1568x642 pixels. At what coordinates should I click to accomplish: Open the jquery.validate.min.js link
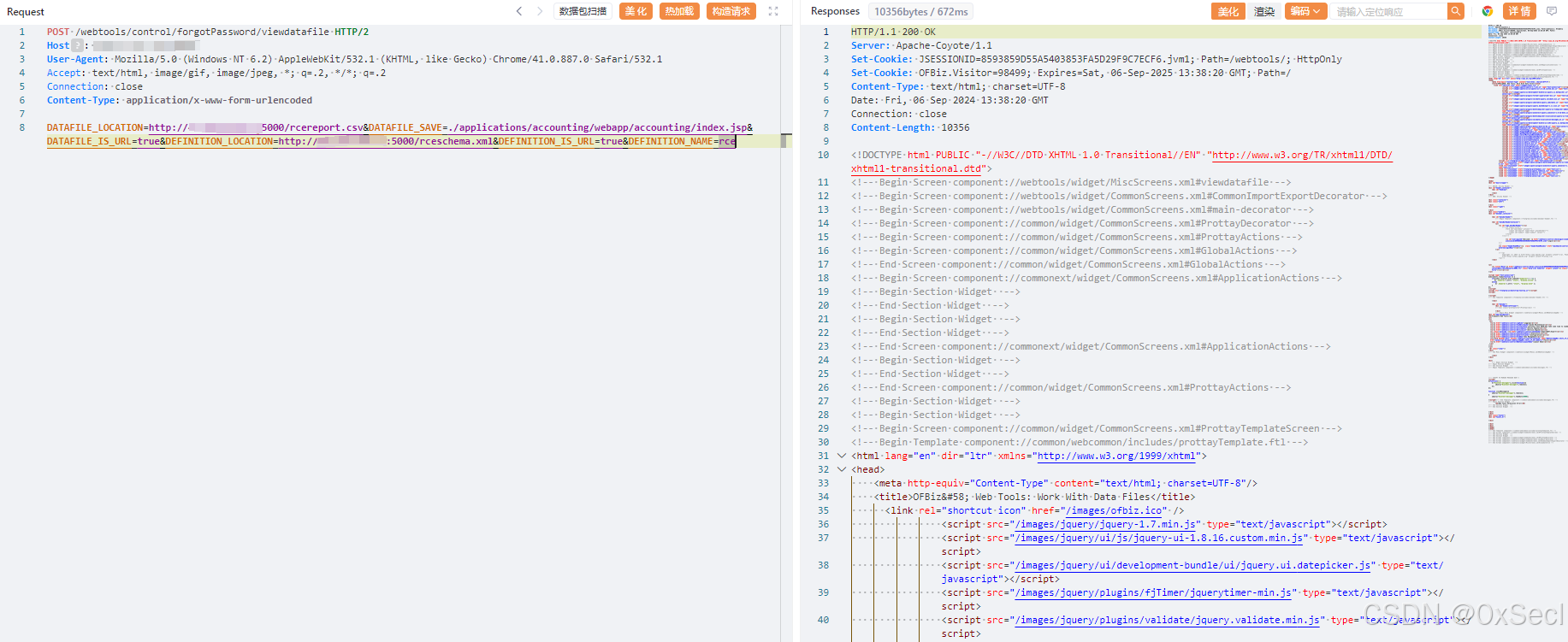[x=1167, y=620]
